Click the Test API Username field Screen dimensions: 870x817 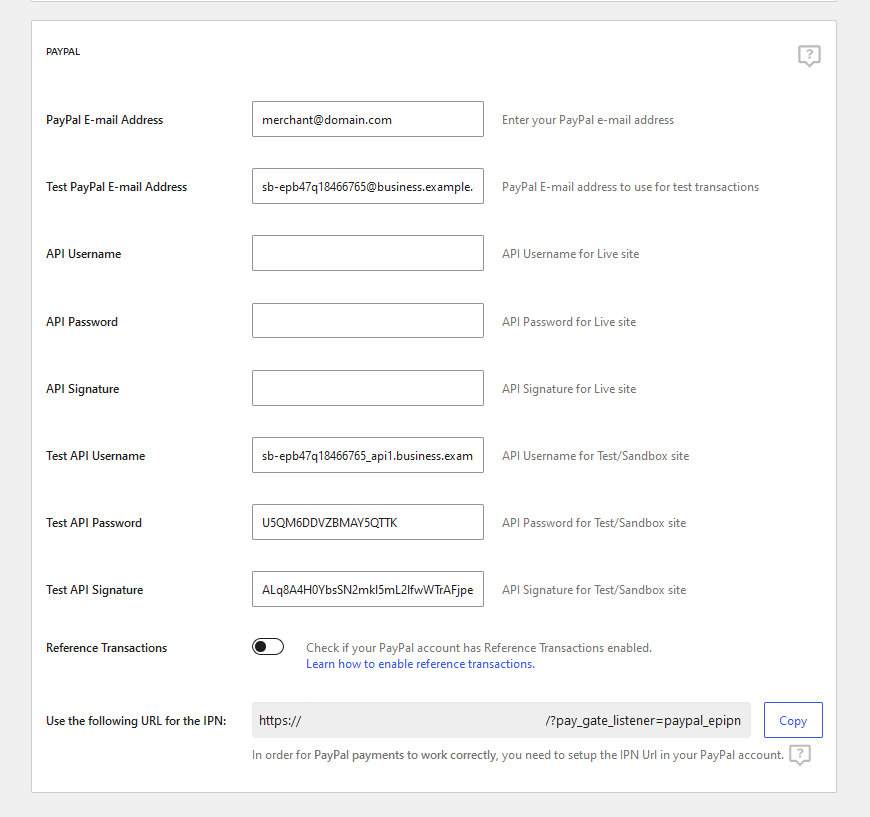coord(368,456)
